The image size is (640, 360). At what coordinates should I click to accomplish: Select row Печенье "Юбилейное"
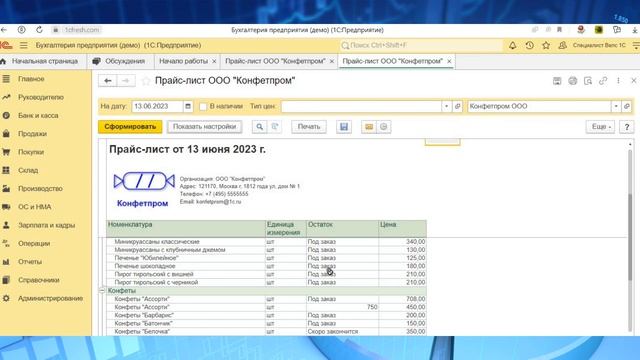(x=267, y=258)
